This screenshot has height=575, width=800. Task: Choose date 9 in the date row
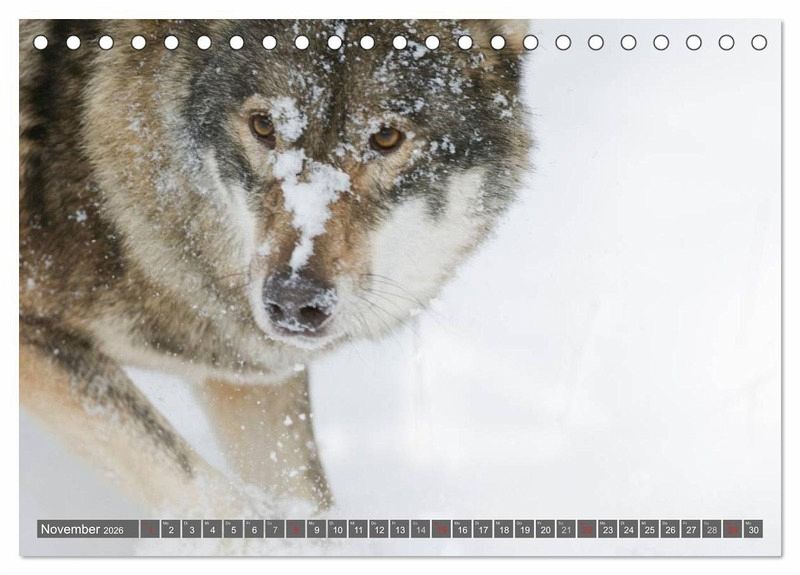click(316, 529)
